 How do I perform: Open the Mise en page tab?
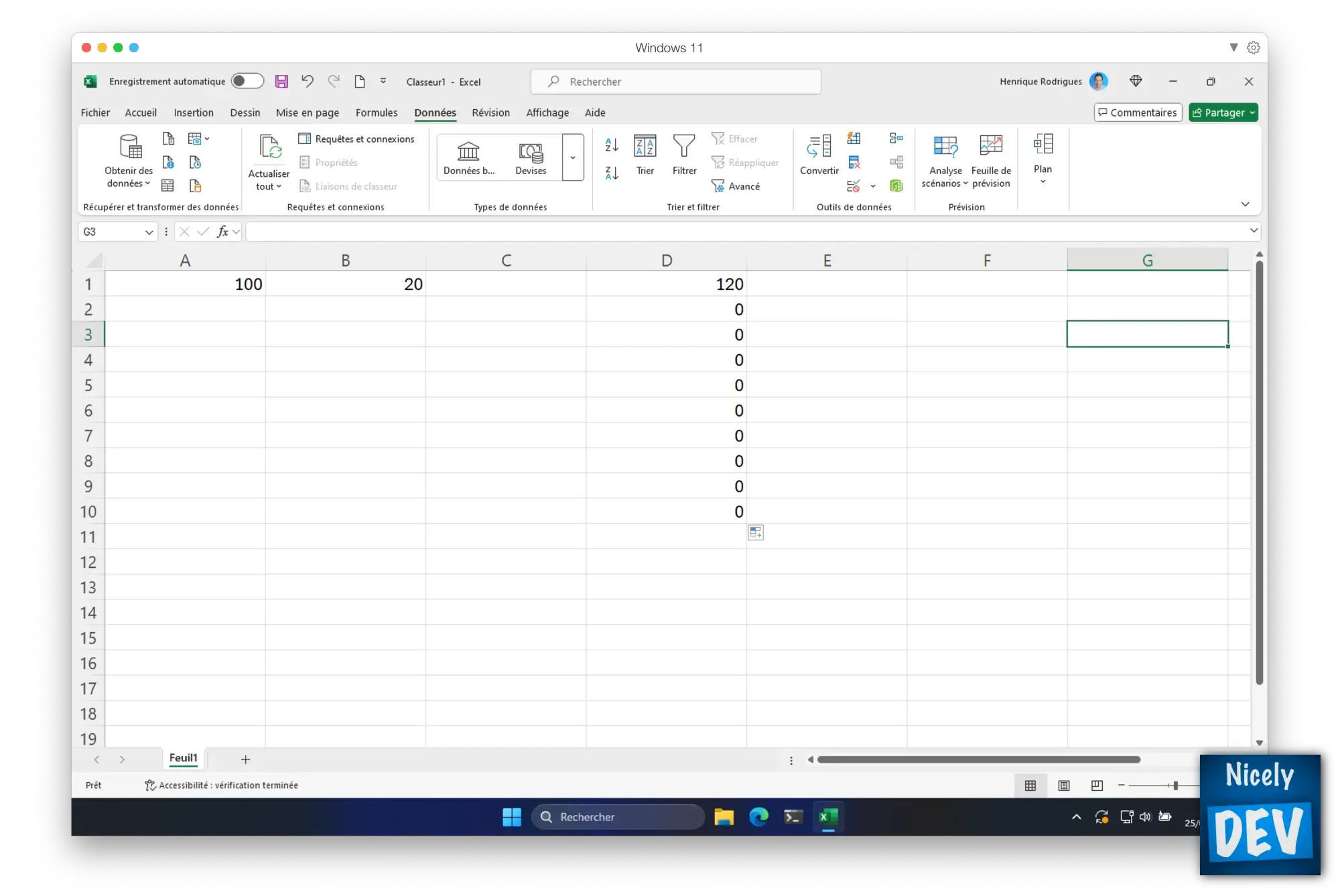point(308,113)
